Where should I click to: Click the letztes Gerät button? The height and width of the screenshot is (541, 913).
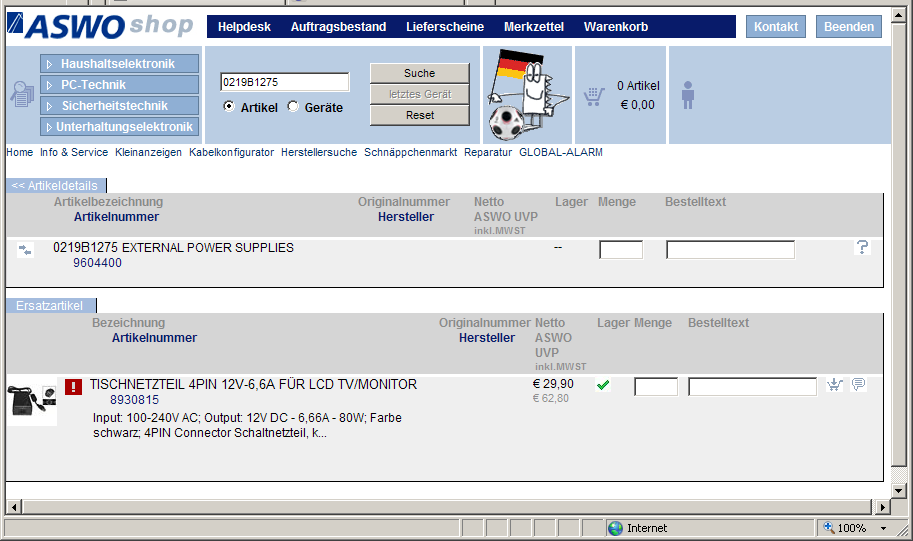coord(419,94)
